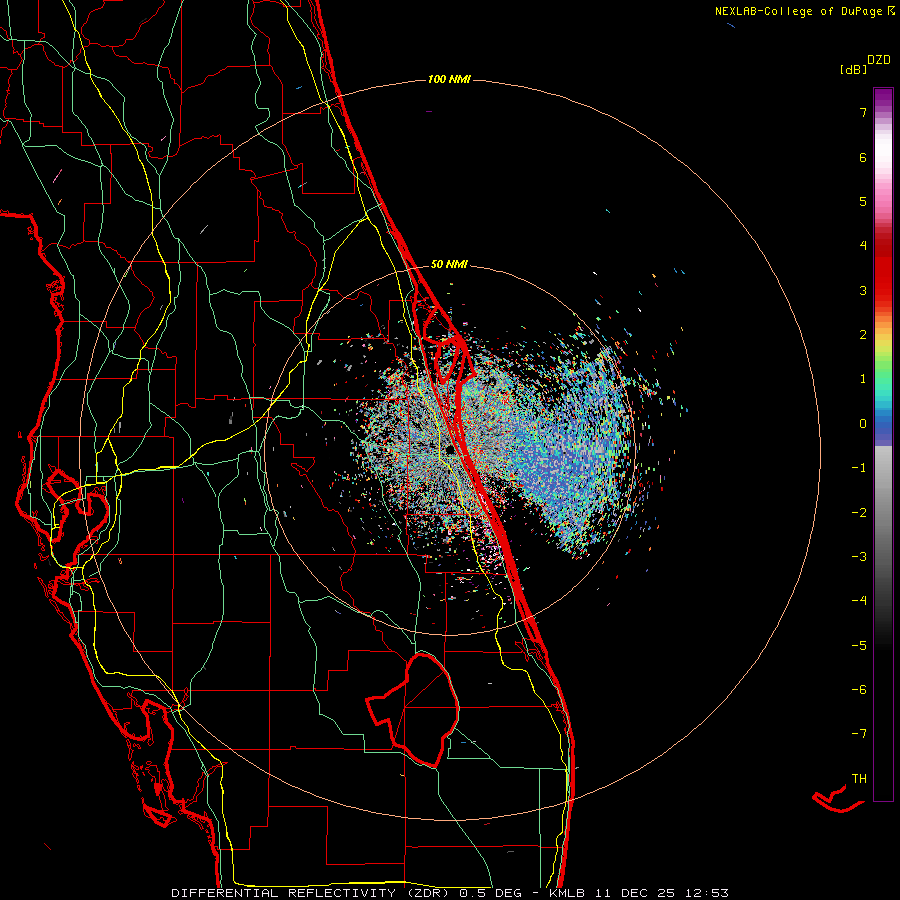
Task: Click the Lake Okeechobee outline on the map
Action: click(414, 710)
